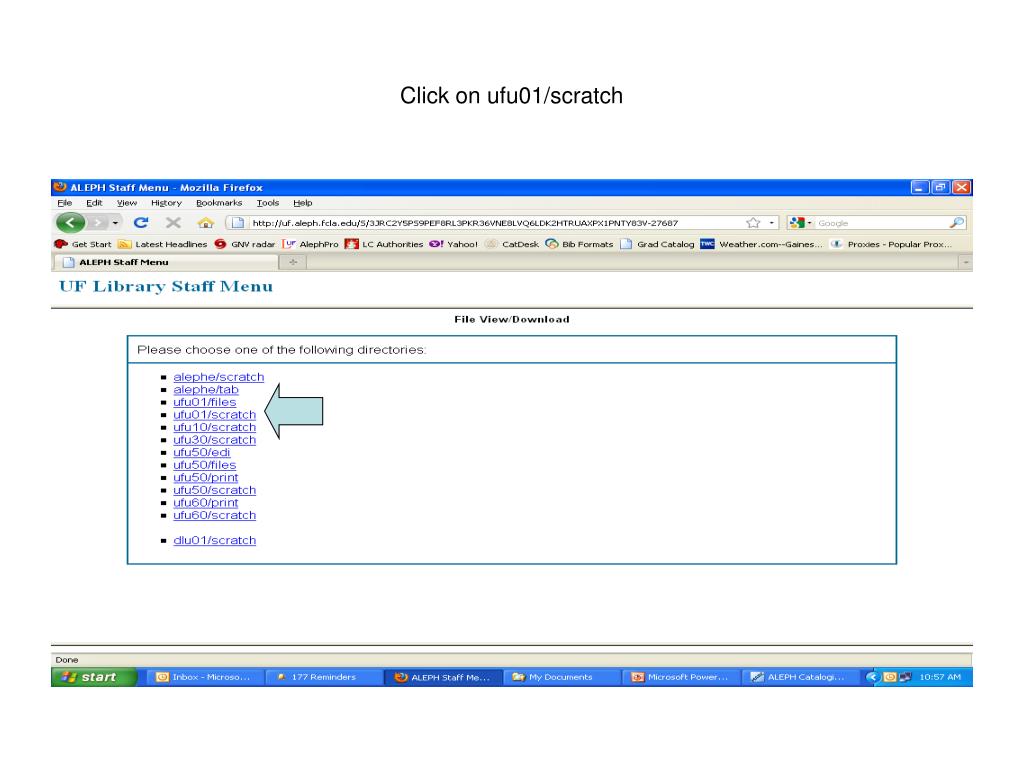Bookmark this page with the star icon
The height and width of the screenshot is (768, 1024).
click(753, 223)
